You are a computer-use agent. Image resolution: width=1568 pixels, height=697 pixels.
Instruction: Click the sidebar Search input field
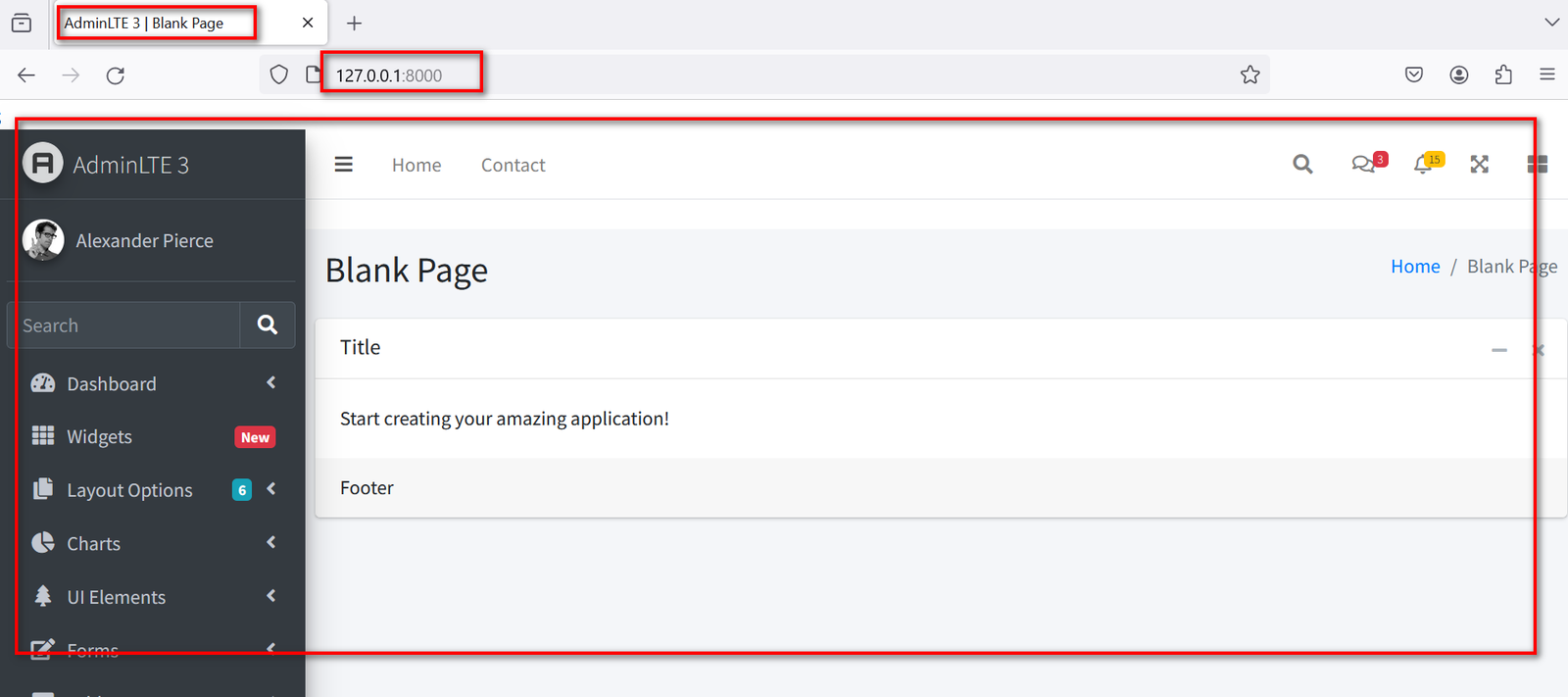(123, 324)
